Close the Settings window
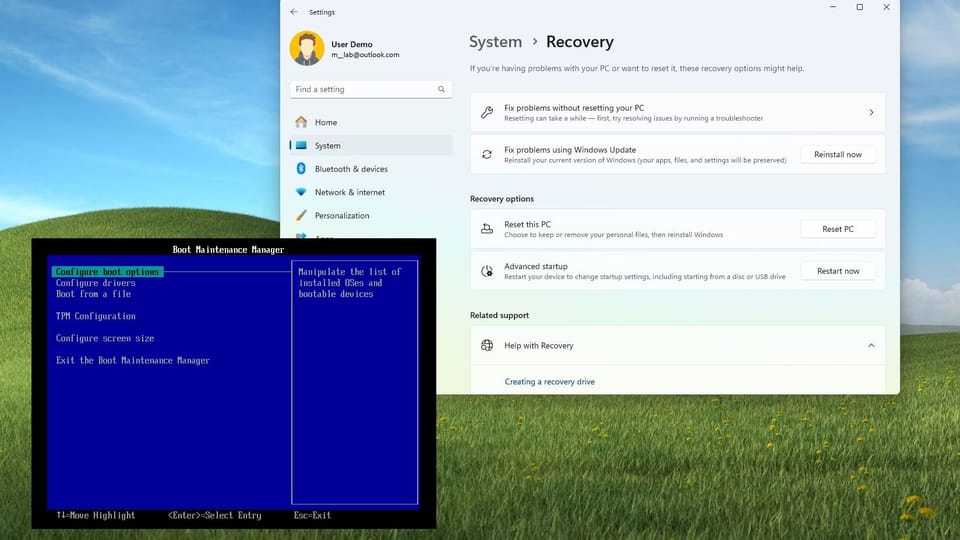 887,7
